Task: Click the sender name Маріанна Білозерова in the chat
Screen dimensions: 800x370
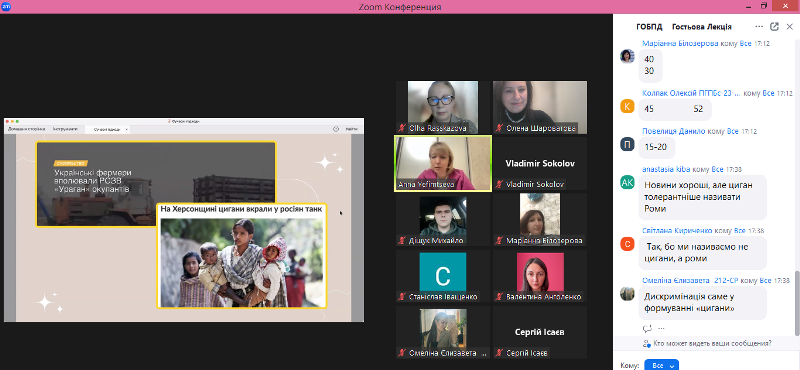Action: (x=681, y=44)
